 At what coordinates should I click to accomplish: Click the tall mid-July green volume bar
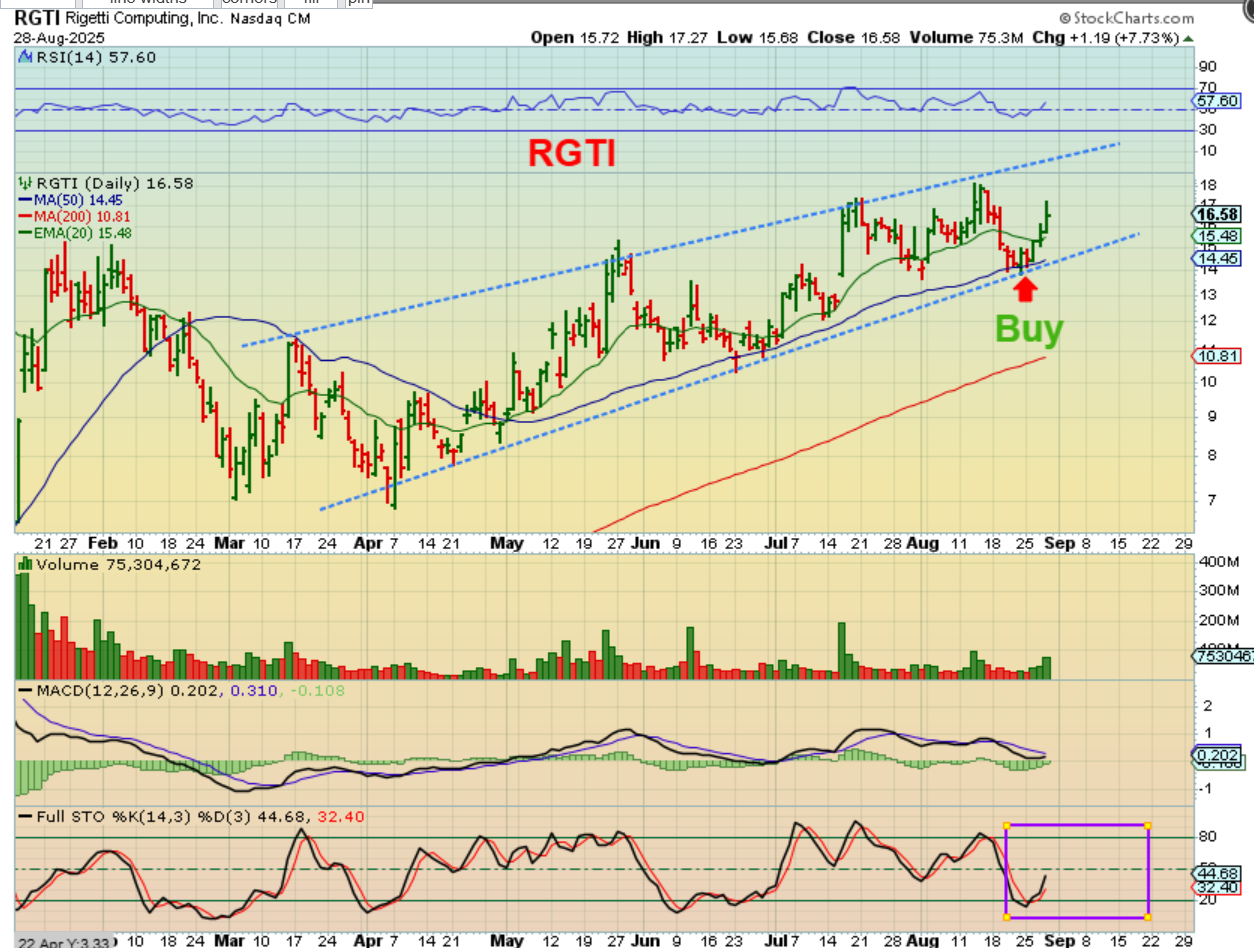(841, 651)
